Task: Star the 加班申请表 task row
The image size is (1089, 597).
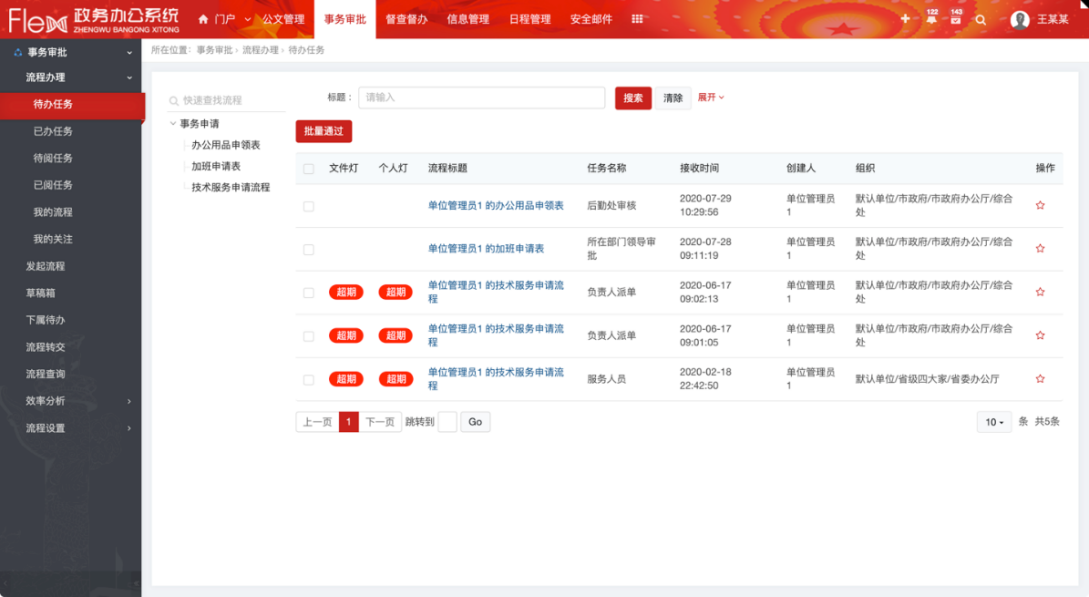Action: pyautogui.click(x=1040, y=248)
